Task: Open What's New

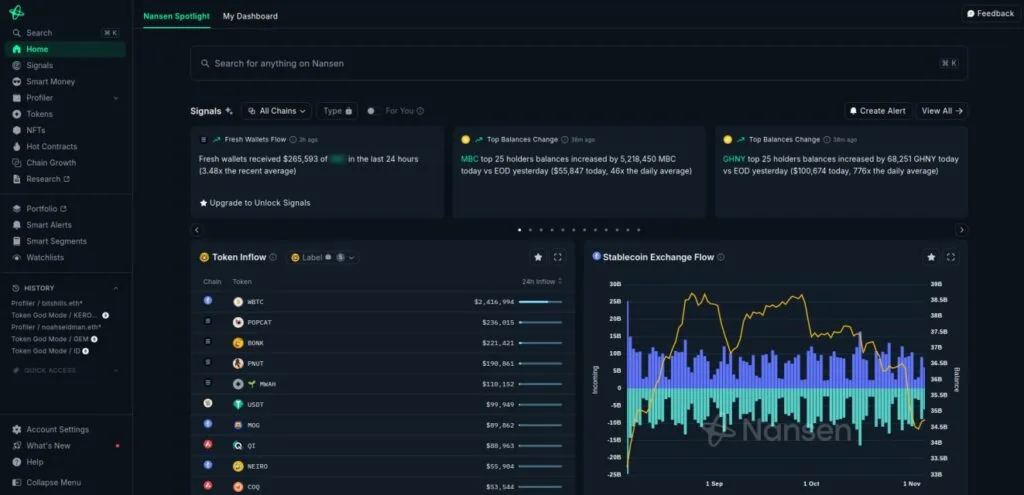Action: click(48, 445)
